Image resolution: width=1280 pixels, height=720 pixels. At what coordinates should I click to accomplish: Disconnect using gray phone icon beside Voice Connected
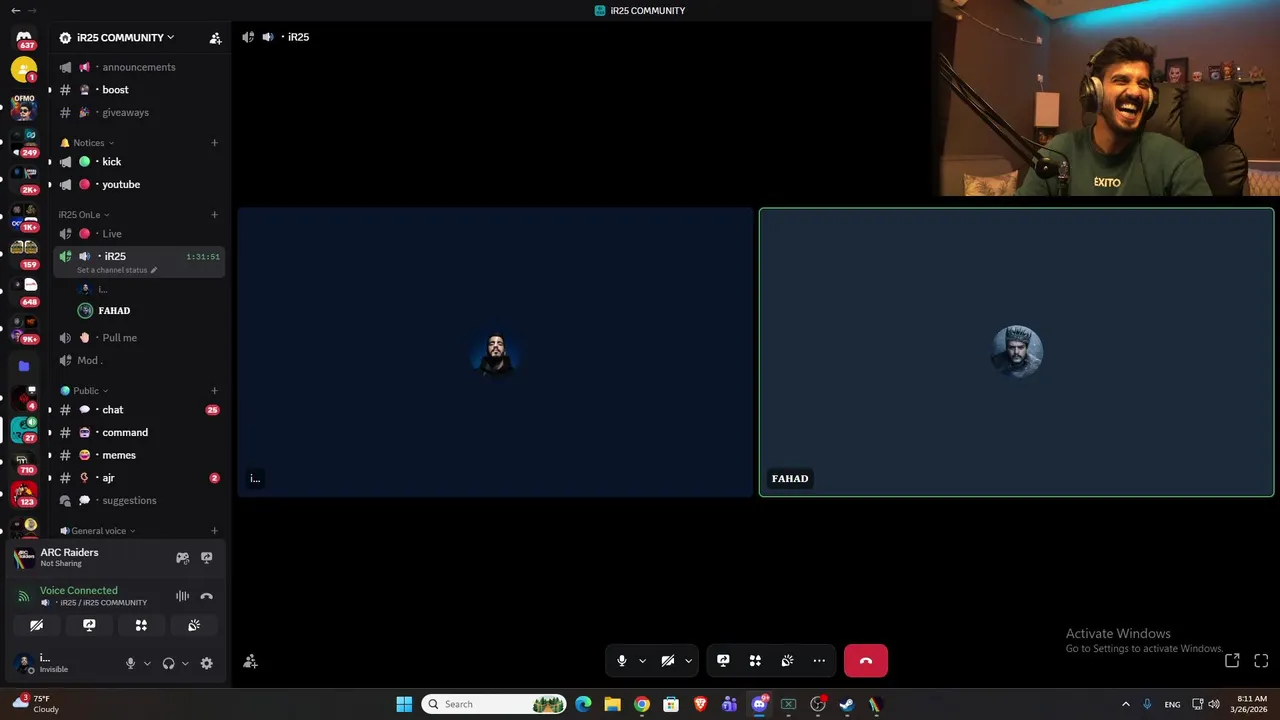(x=207, y=596)
